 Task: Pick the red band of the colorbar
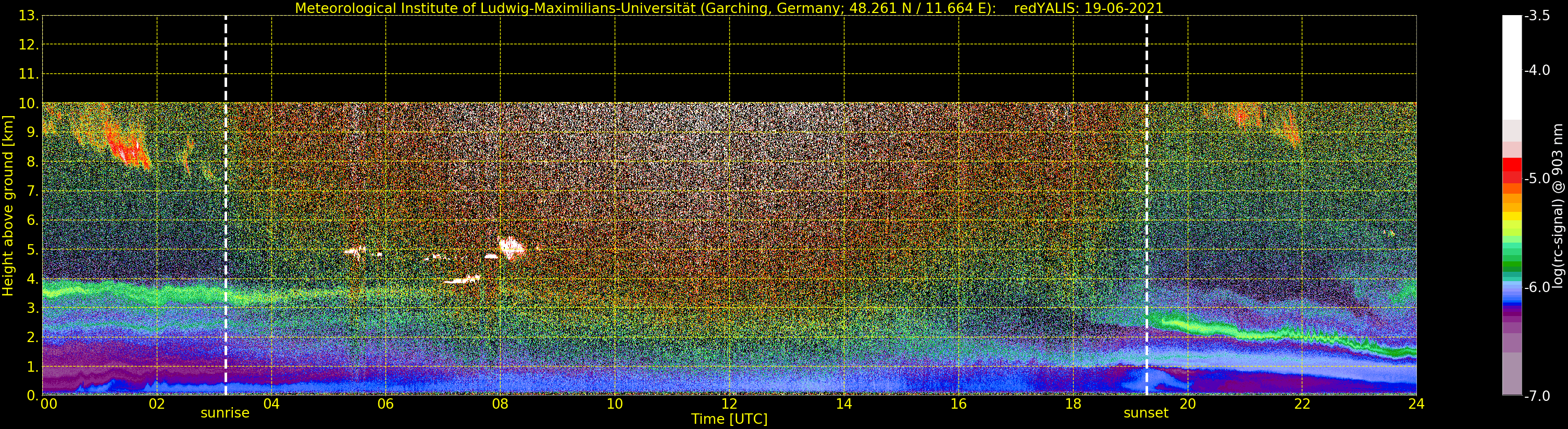1512,170
